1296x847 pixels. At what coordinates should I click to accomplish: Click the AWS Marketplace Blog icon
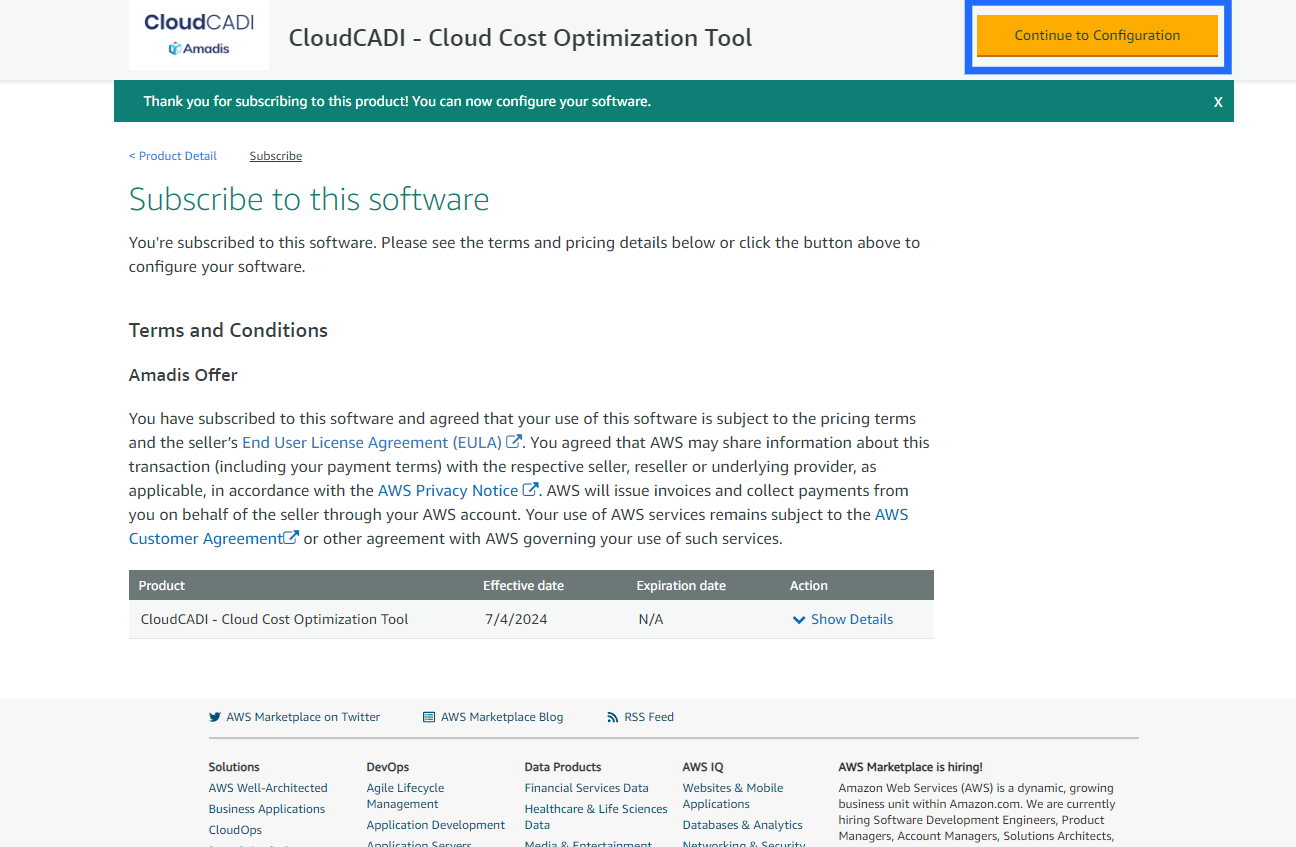pos(429,717)
